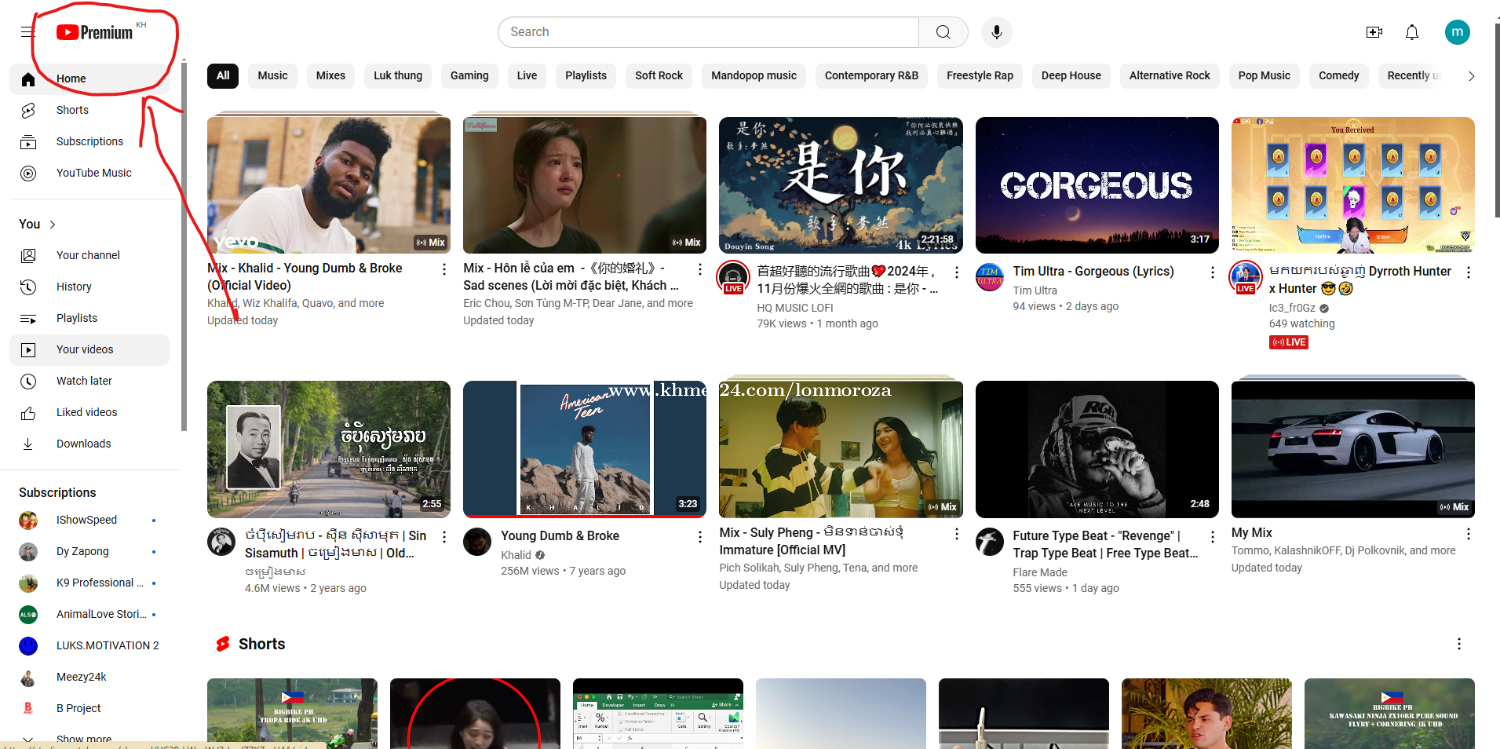Open the Khalid channel name link
Viewport: 1500px width, 749px height.
coord(516,555)
